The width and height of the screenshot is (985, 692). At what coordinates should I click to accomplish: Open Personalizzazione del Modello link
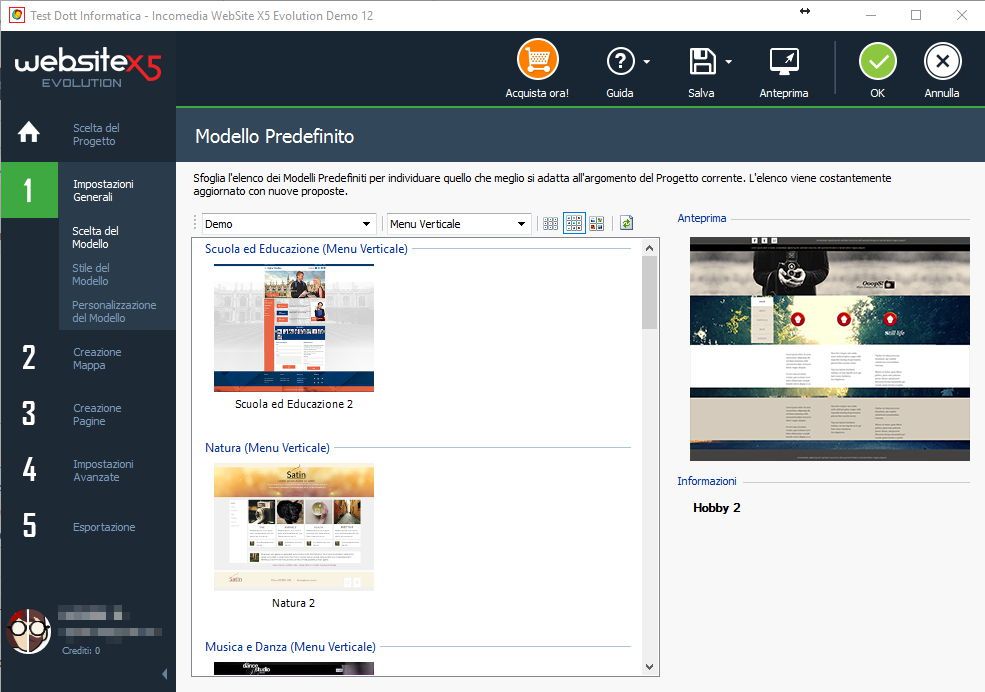(x=114, y=311)
